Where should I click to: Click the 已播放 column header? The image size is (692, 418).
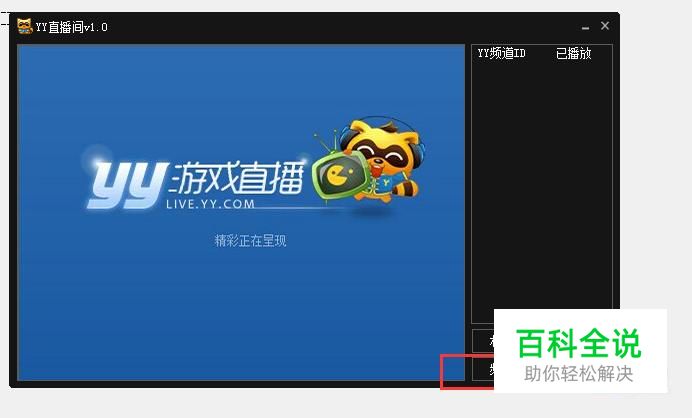(x=573, y=53)
